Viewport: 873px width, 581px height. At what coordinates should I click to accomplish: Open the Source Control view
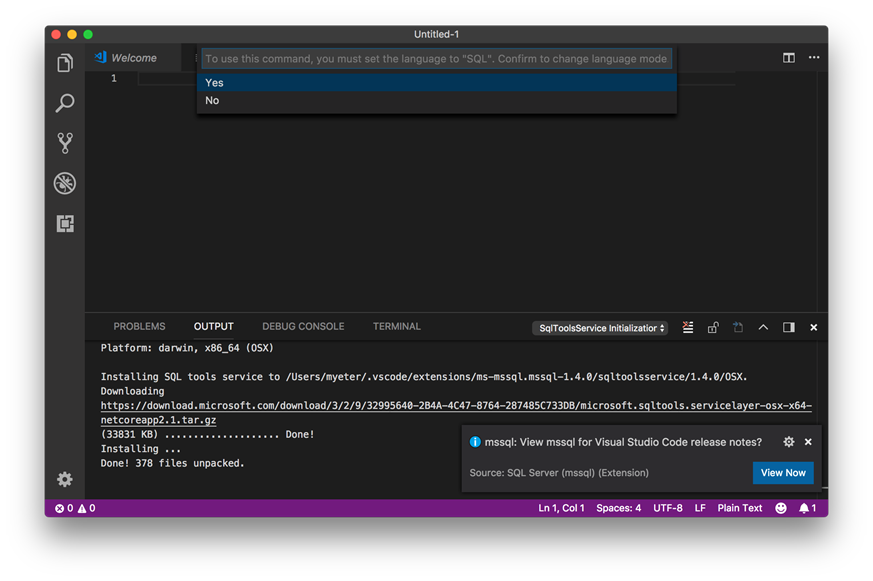[x=65, y=143]
